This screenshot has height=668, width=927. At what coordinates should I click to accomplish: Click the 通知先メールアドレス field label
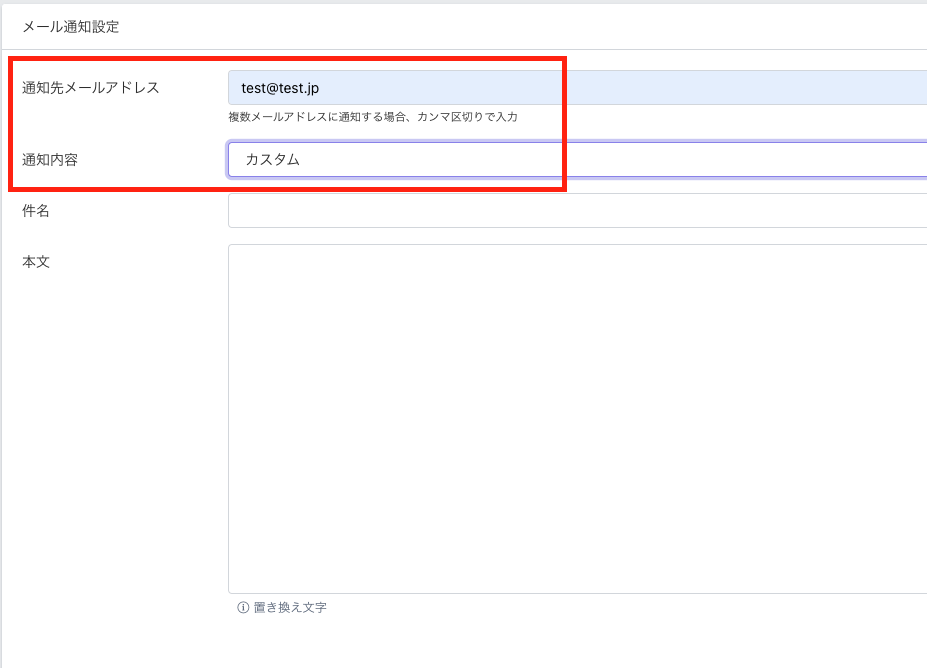pyautogui.click(x=91, y=88)
